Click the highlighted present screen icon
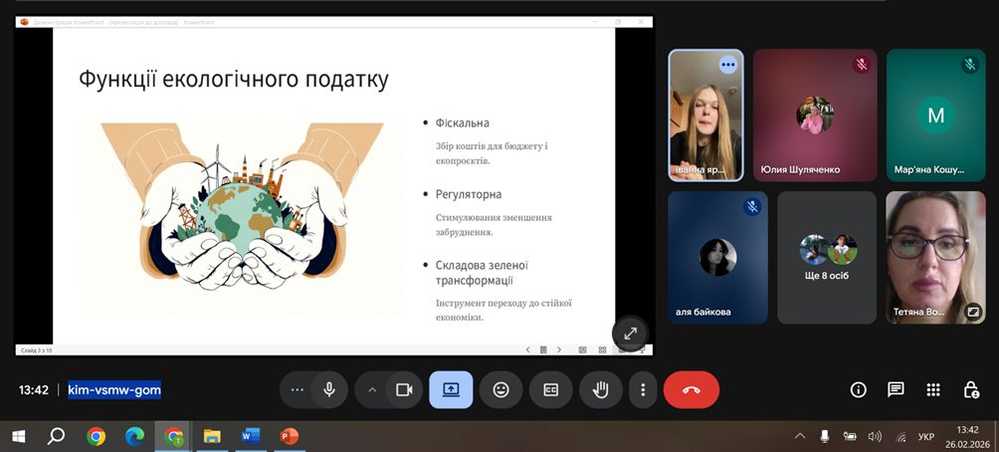 451,390
